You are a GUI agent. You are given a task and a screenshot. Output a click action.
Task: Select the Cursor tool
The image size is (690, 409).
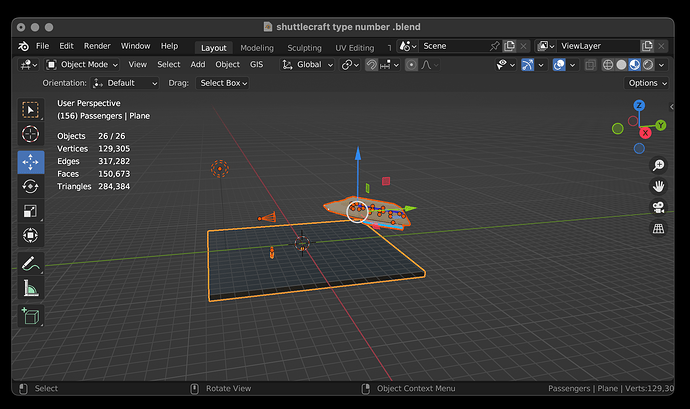[30, 134]
